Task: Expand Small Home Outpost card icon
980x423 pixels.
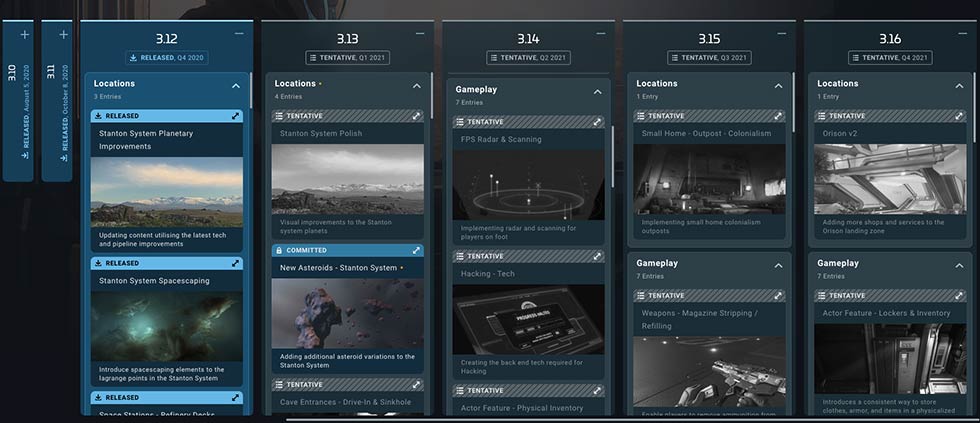Action: (778, 116)
